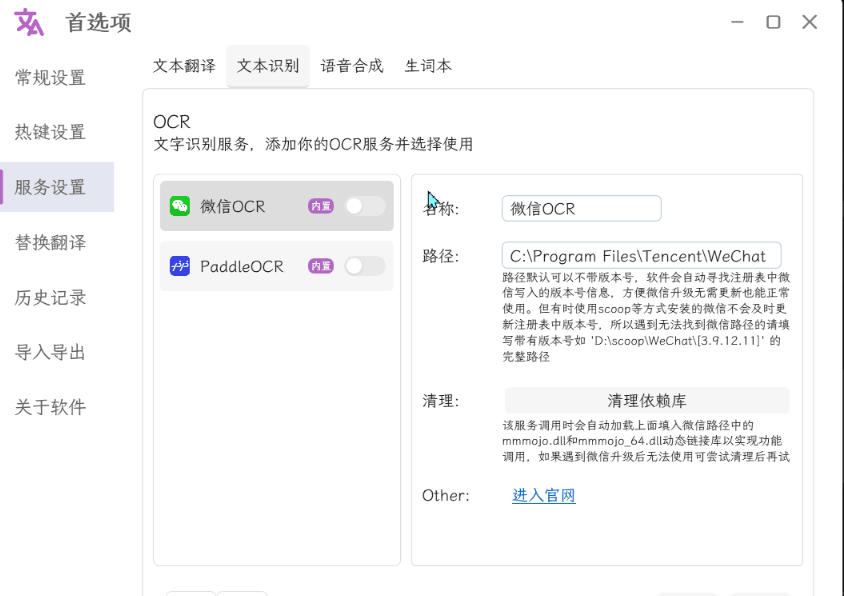Open 常规设置 in the sidebar
844x596 pixels.
[50, 78]
